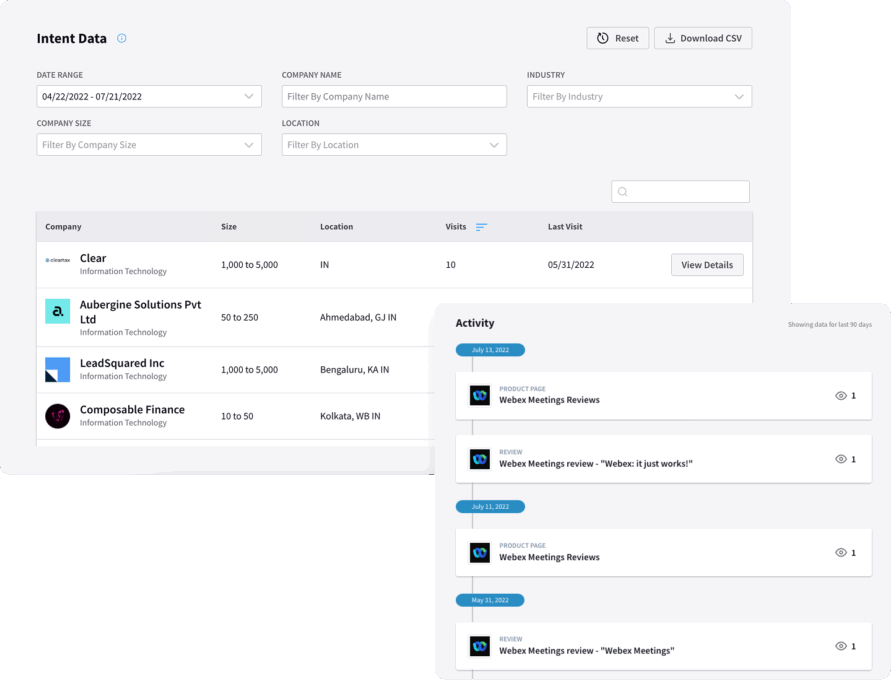Select LeadSquared Inc company name
Viewport: 891px width, 680px height.
122,363
